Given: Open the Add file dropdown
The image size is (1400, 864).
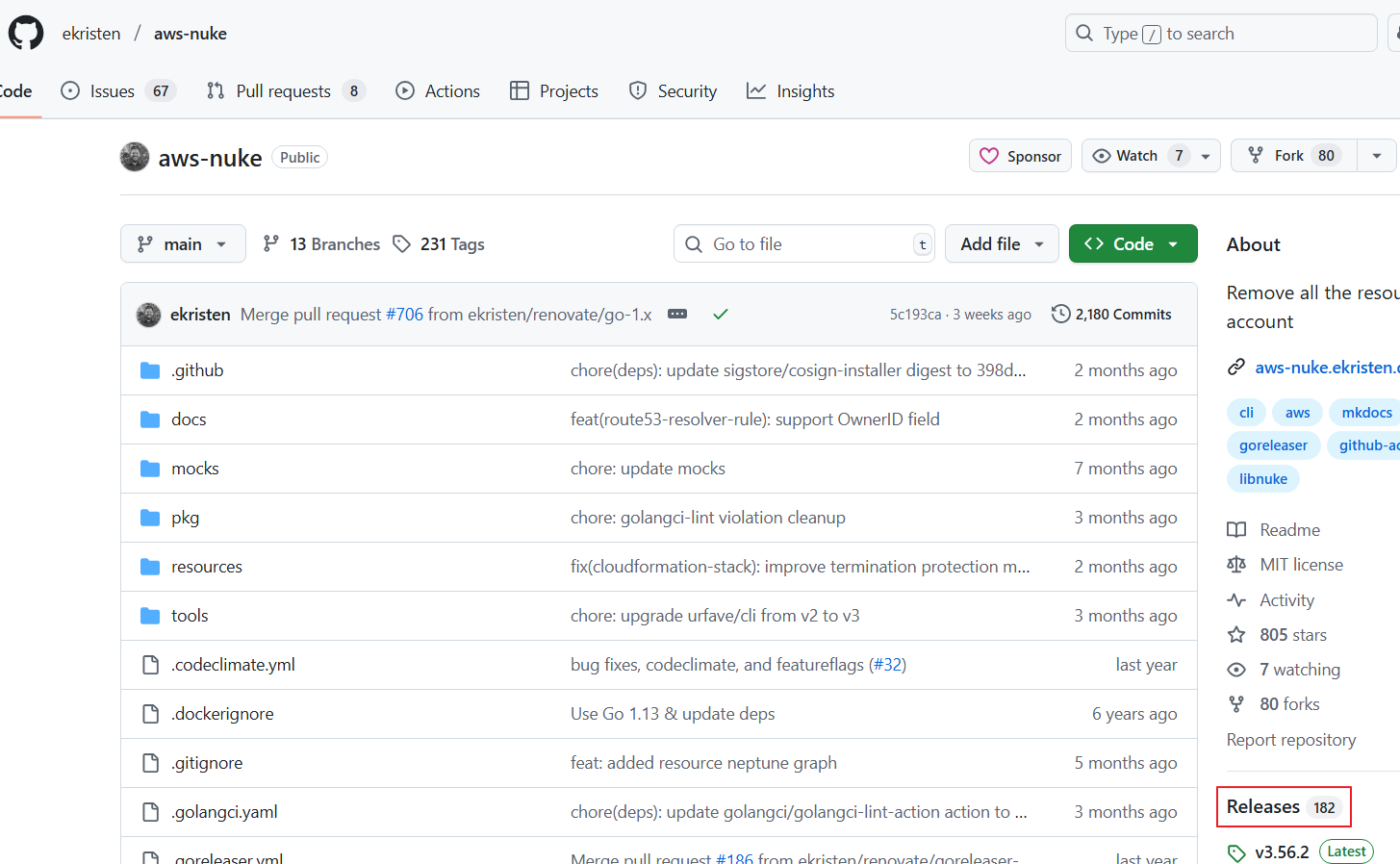Looking at the screenshot, I should 1002,243.
